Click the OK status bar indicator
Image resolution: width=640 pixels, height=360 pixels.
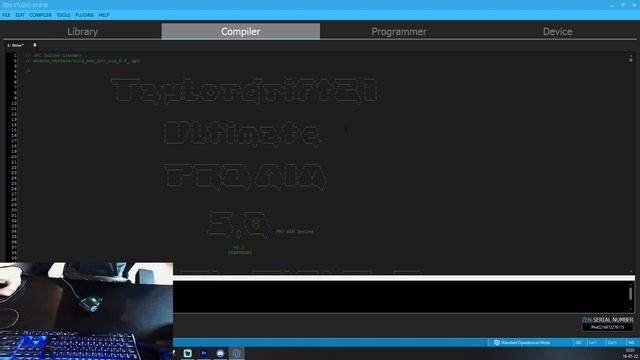click(x=578, y=342)
